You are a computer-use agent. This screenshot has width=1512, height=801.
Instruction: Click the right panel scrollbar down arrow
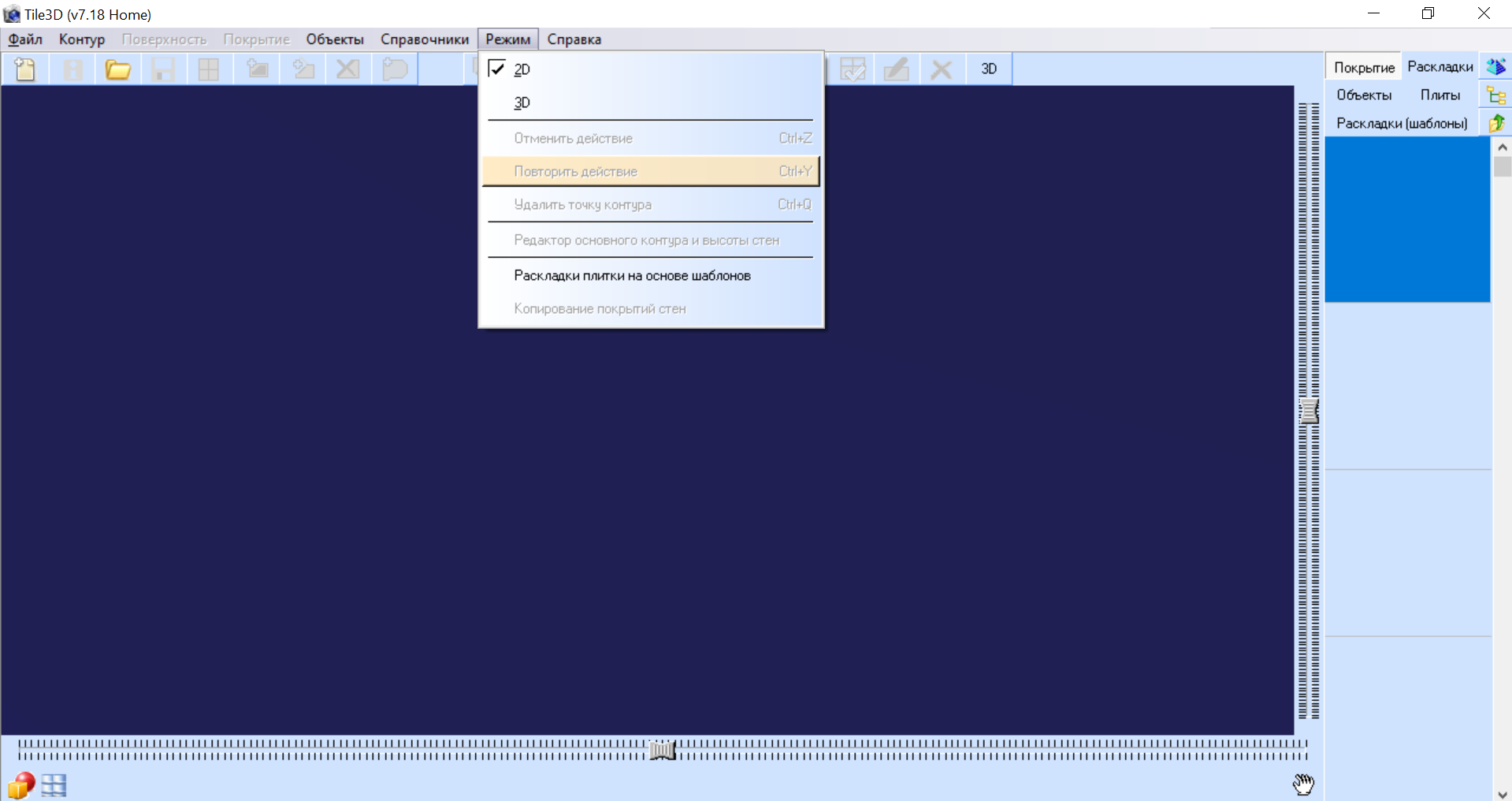[x=1503, y=794]
